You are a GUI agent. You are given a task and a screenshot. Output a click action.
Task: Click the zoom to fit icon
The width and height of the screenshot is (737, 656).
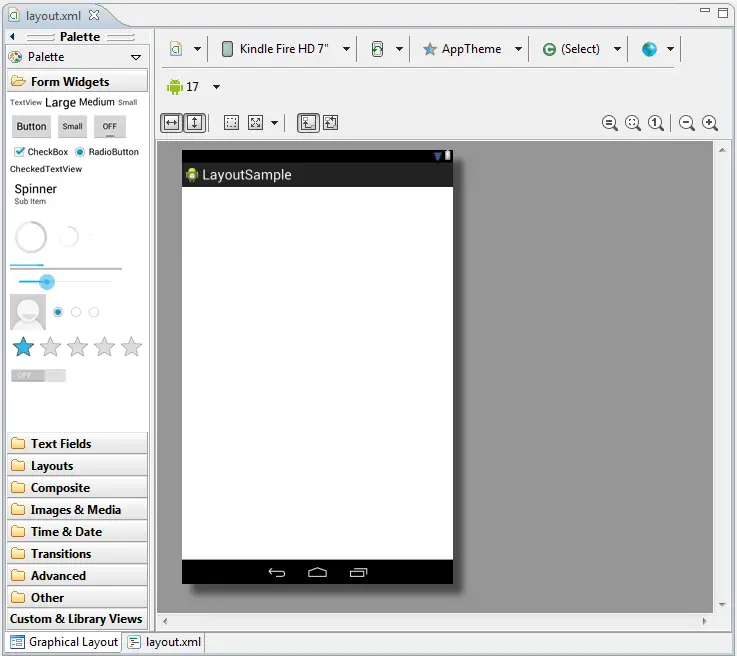pyautogui.click(x=633, y=123)
